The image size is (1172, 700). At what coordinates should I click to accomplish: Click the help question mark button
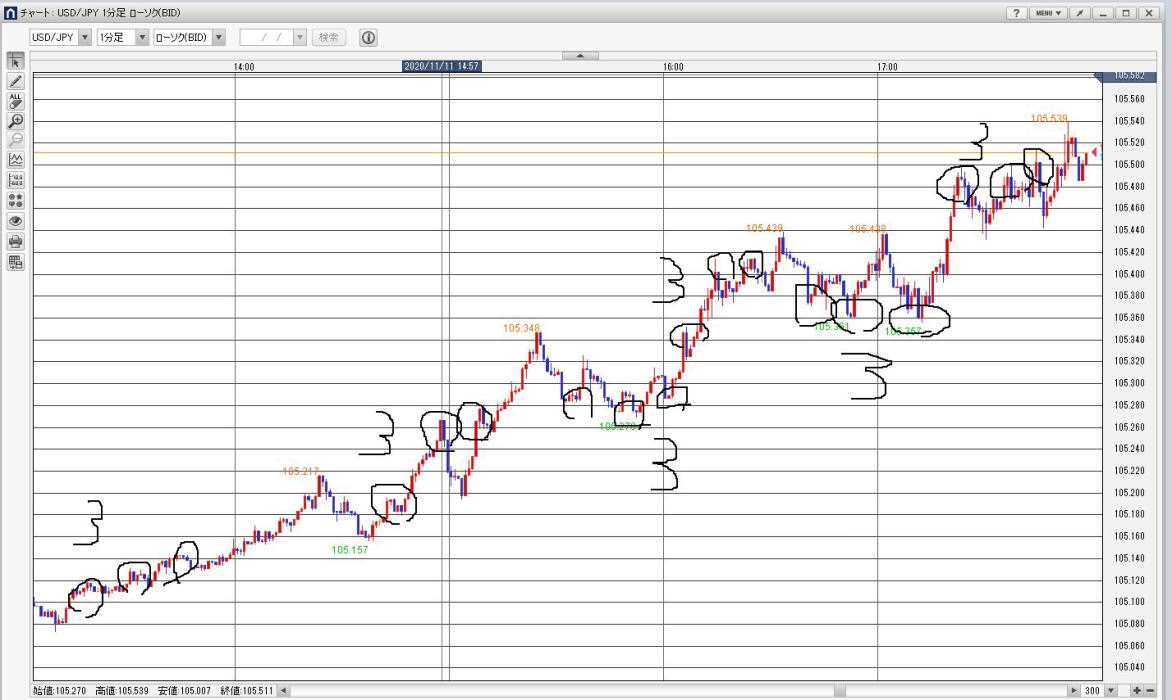[x=1015, y=13]
